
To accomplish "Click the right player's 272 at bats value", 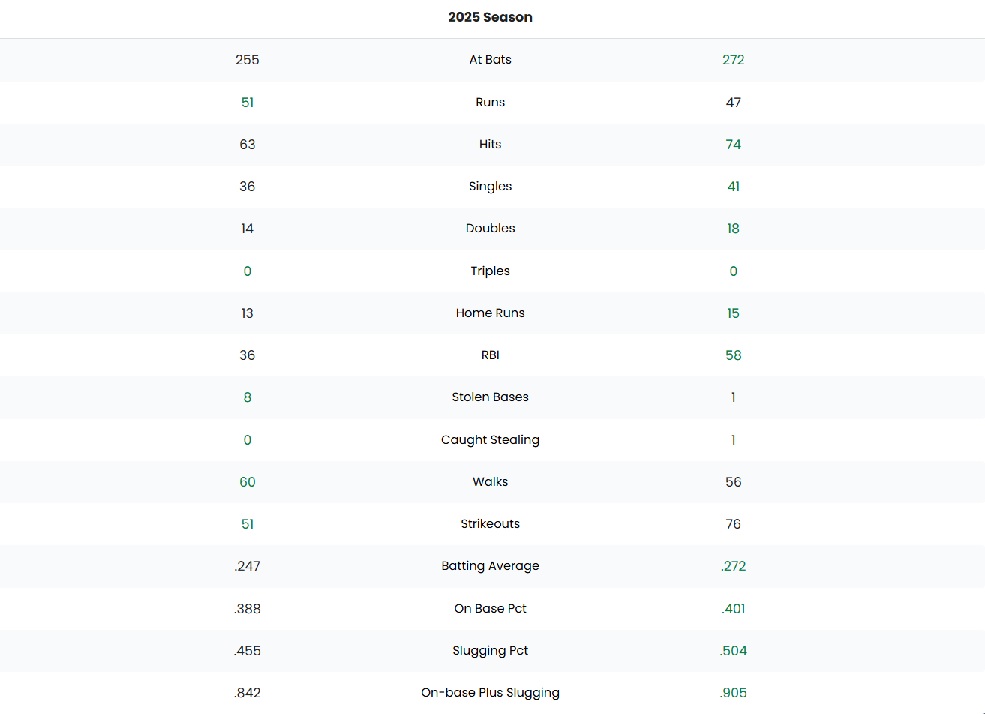I will [x=733, y=60].
